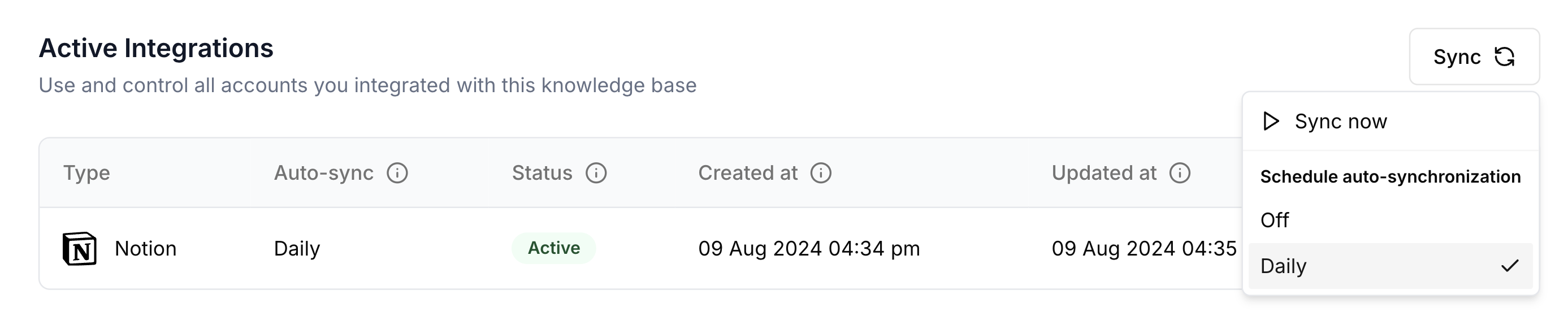
Task: Click the Notion logo icon
Action: tap(80, 248)
